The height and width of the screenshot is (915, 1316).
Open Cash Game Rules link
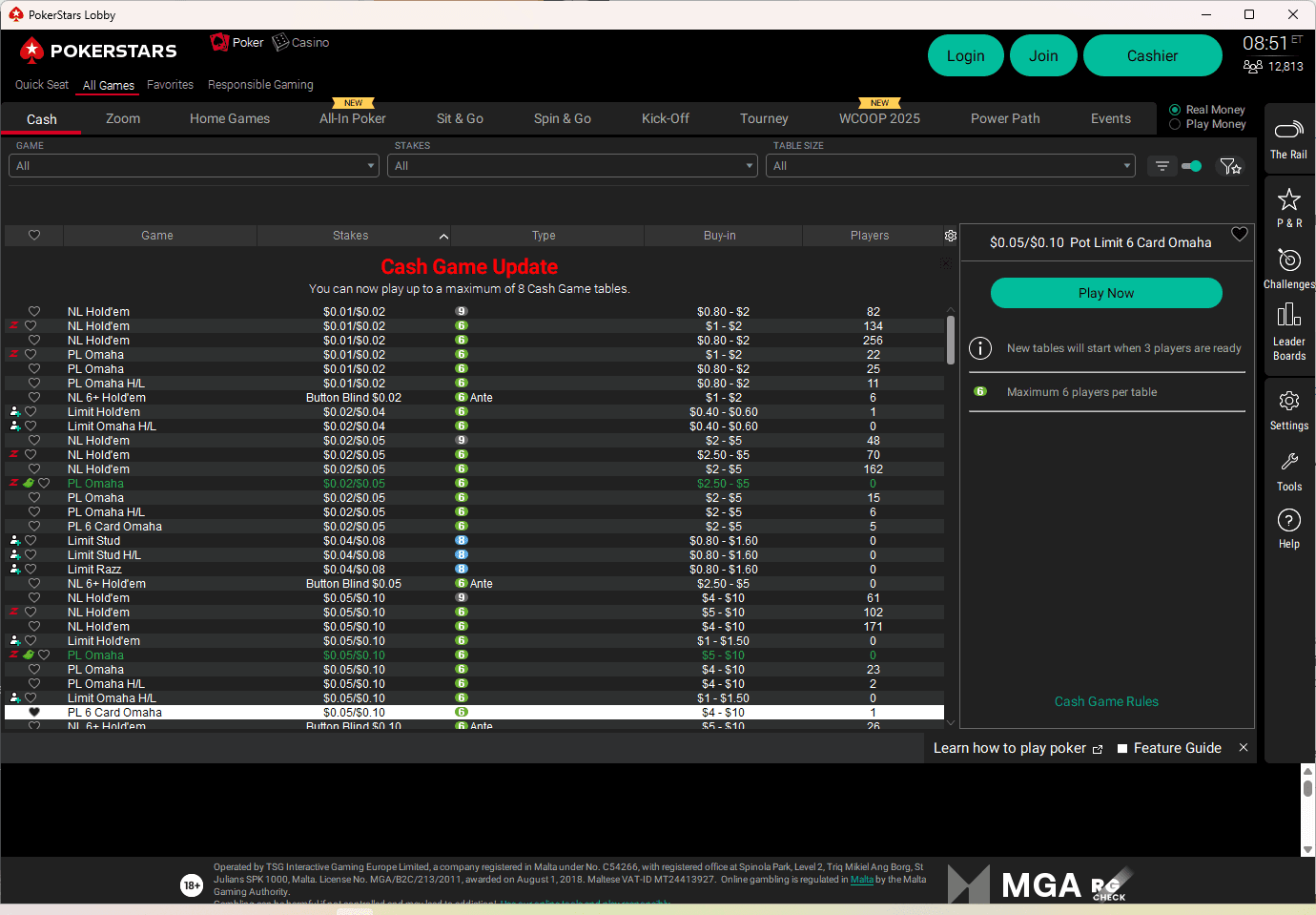[1106, 701]
